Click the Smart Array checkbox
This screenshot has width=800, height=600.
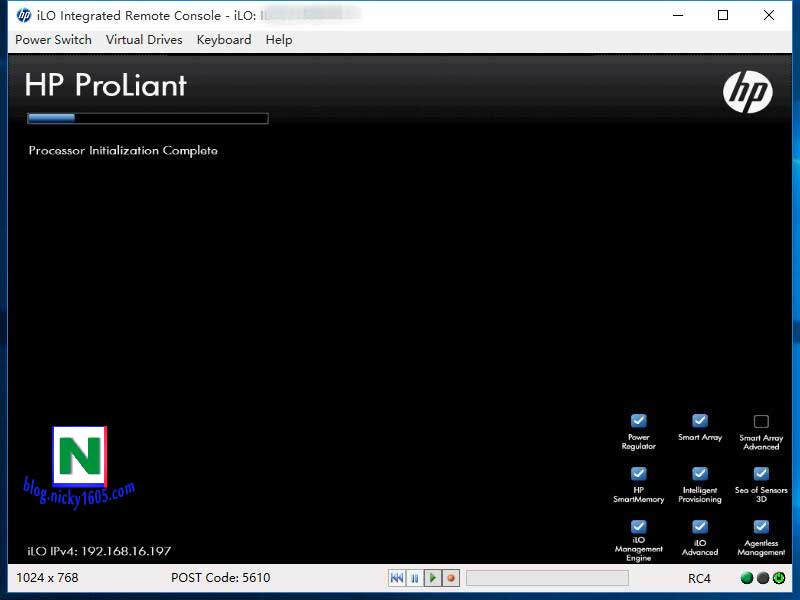pos(700,420)
